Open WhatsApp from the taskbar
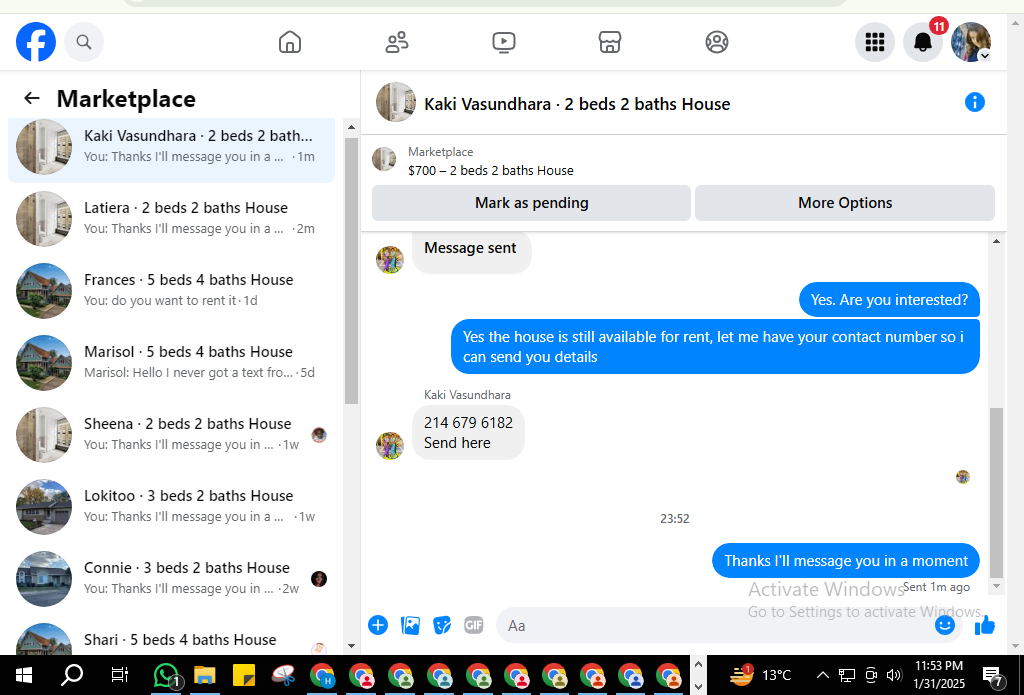 pos(167,675)
